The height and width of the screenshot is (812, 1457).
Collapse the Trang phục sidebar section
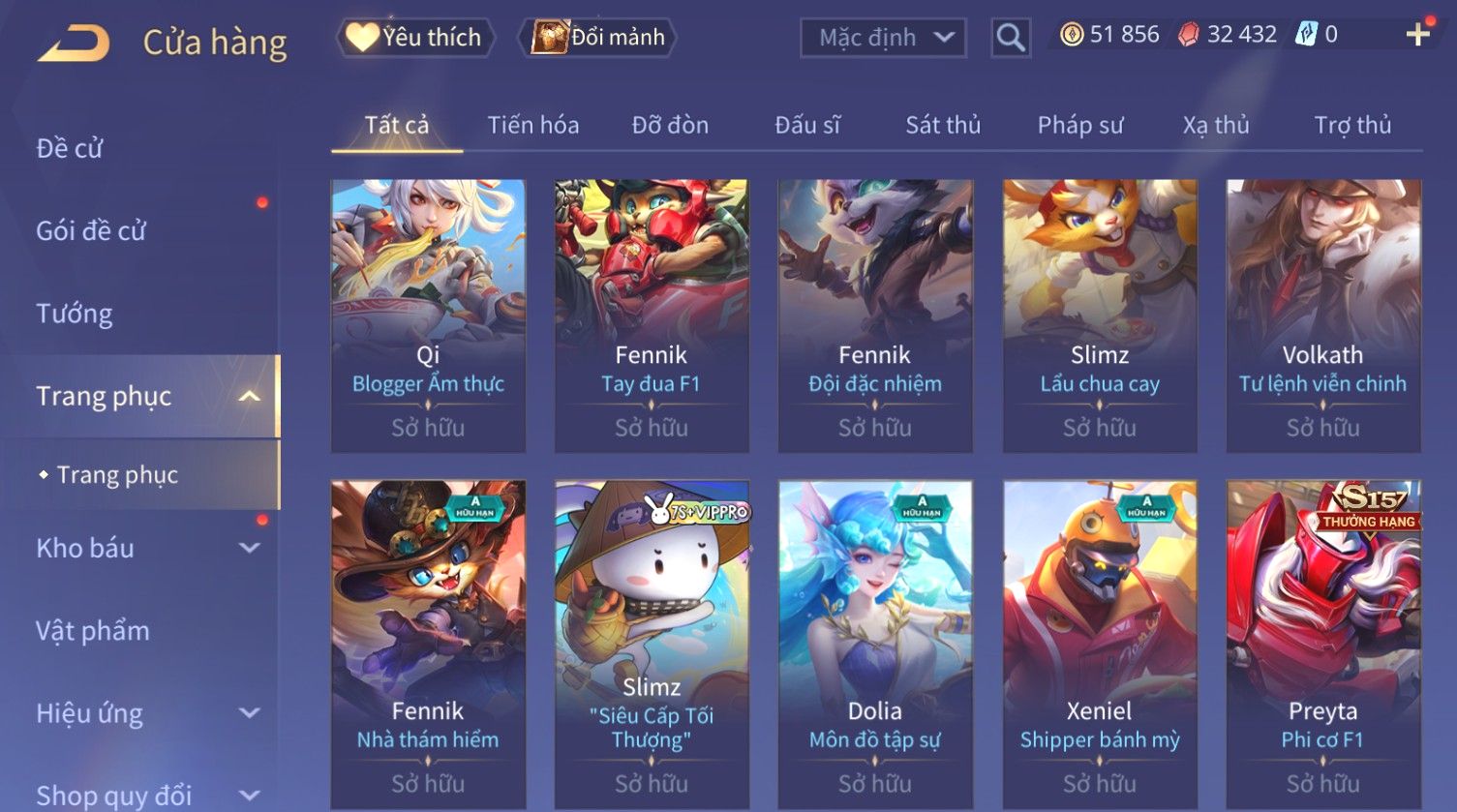[x=249, y=396]
